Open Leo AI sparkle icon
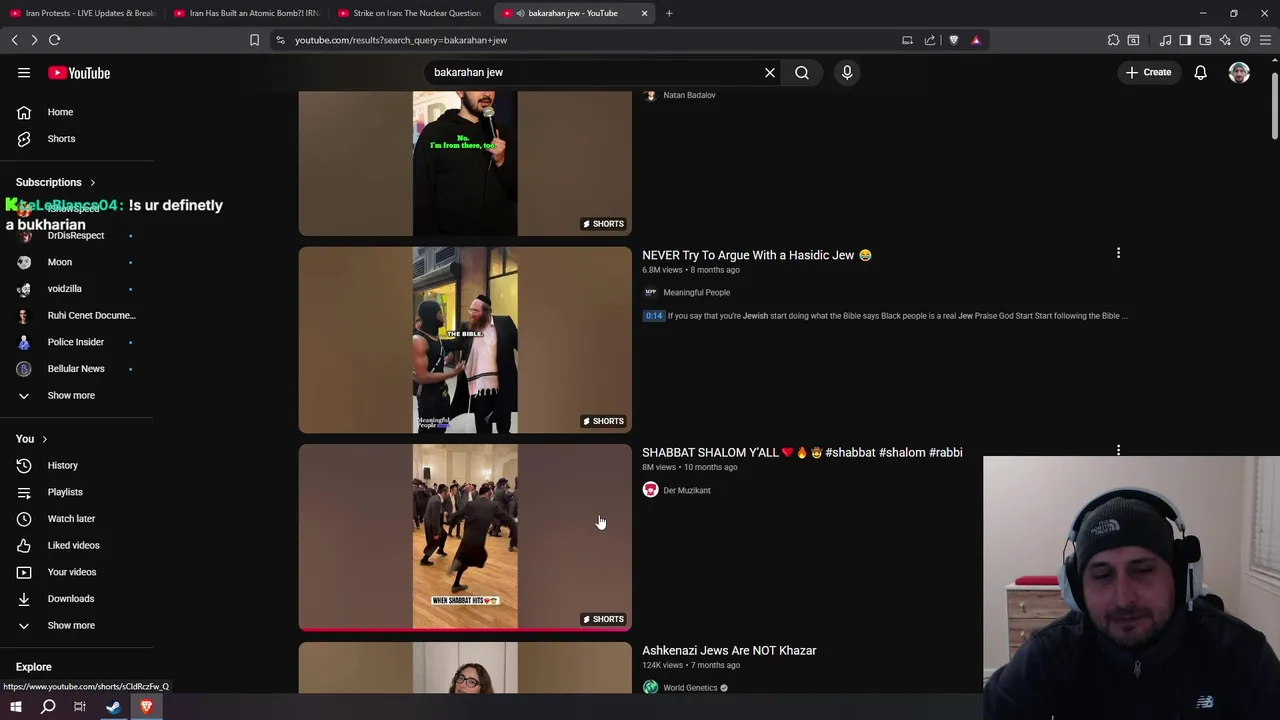 (x=1225, y=40)
